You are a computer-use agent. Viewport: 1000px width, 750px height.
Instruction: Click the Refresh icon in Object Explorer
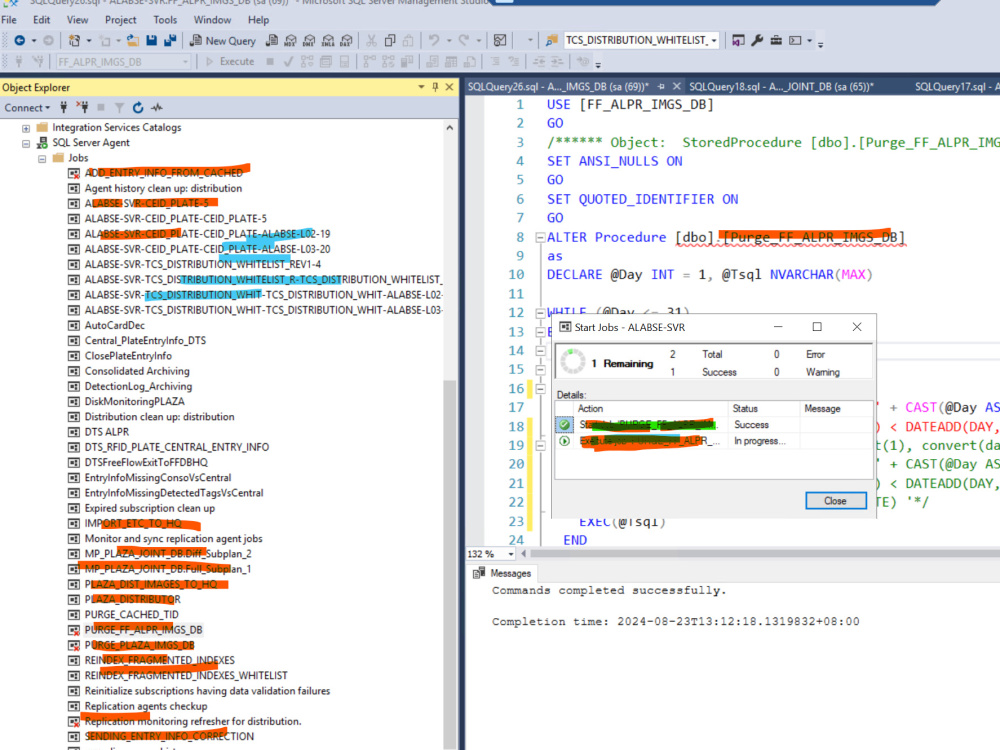138,107
